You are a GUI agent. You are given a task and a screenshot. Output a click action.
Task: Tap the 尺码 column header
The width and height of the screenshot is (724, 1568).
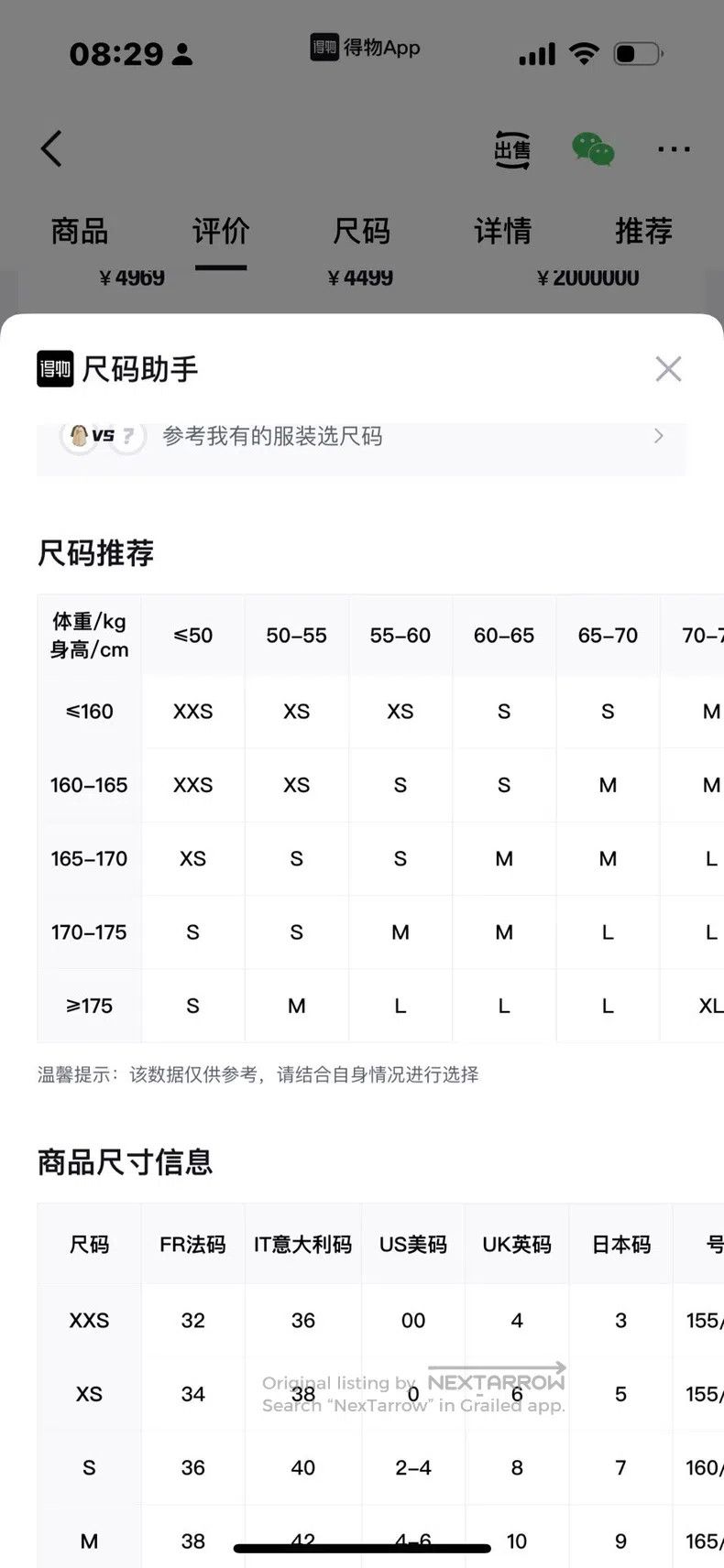click(89, 1244)
